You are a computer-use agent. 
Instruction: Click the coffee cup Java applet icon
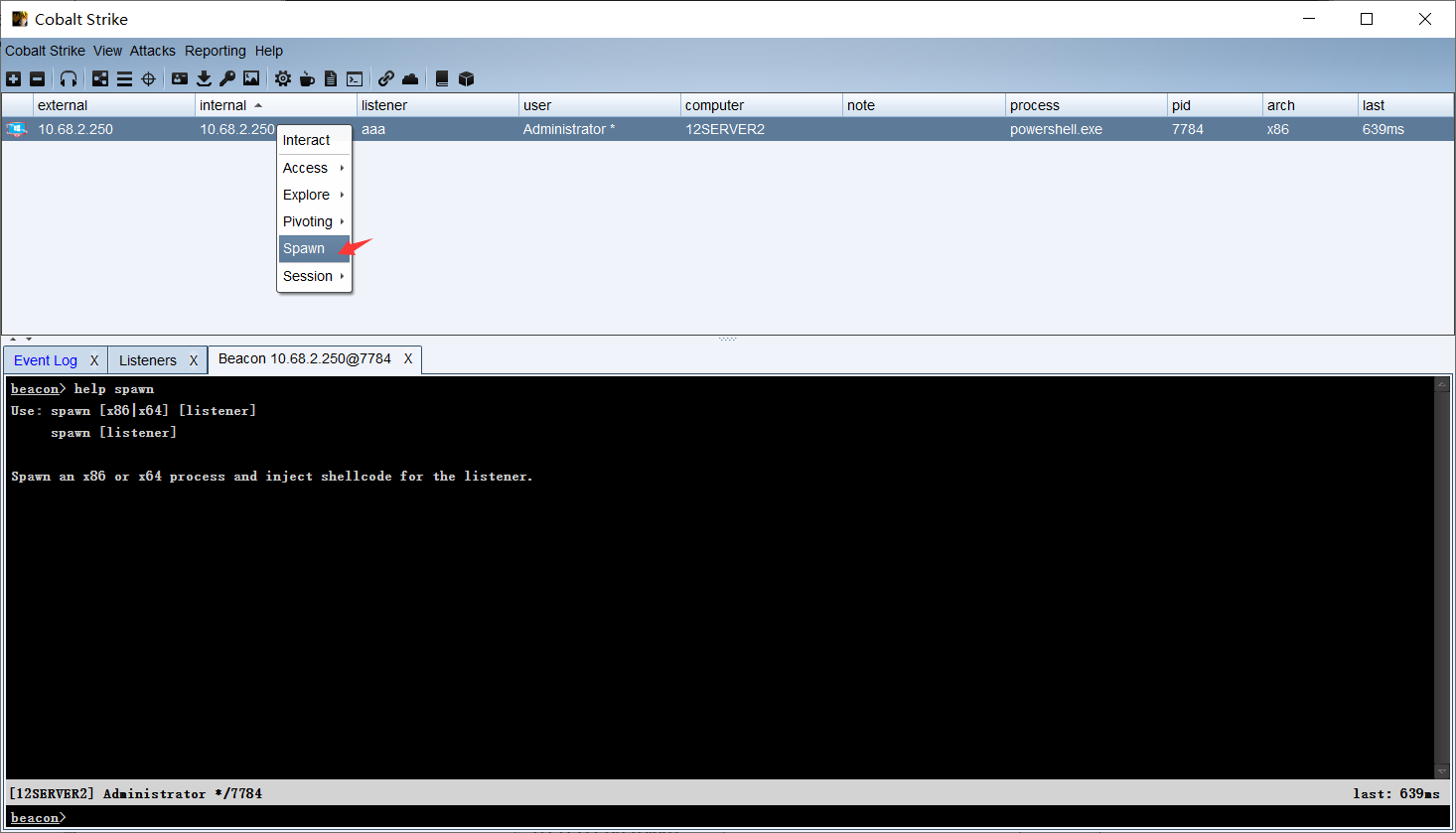[x=307, y=78]
